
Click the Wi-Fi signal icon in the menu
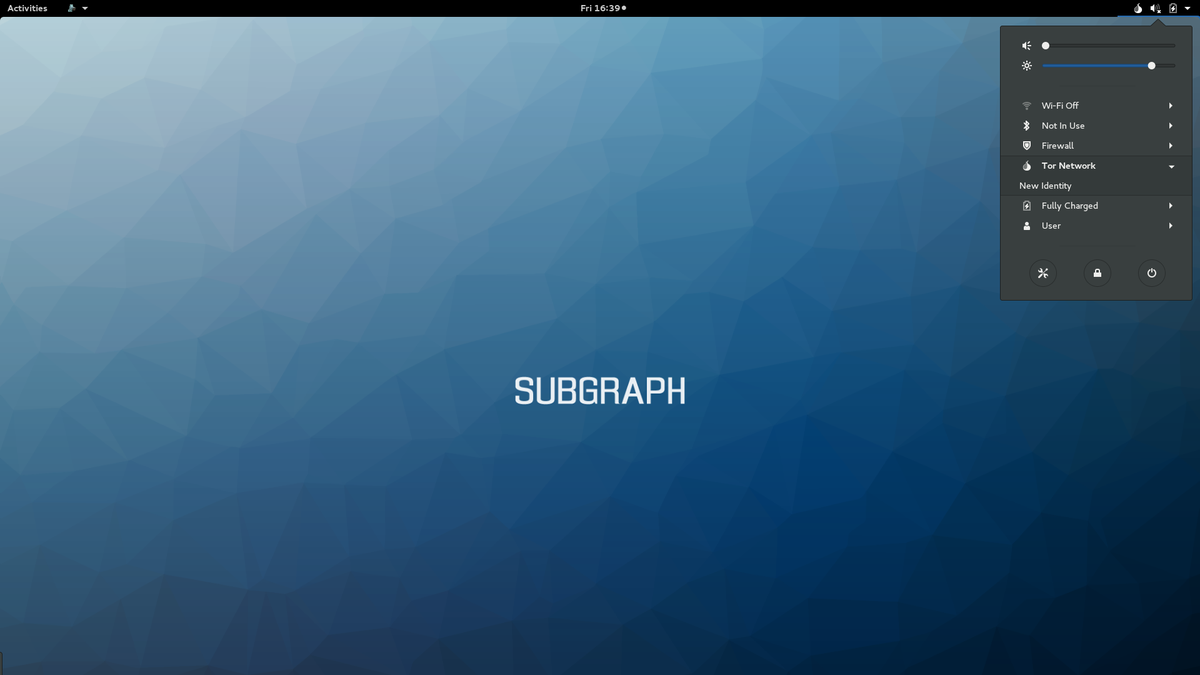(x=1026, y=106)
